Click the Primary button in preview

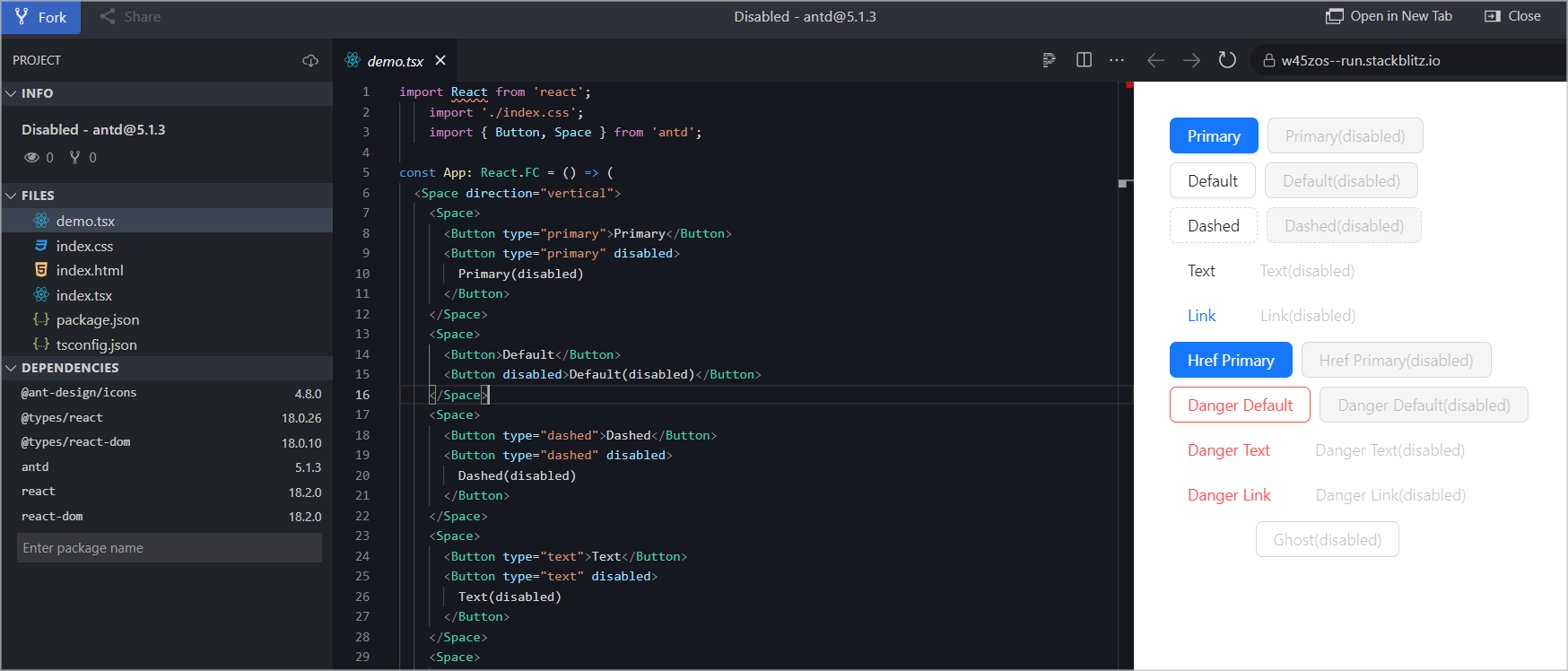1214,136
